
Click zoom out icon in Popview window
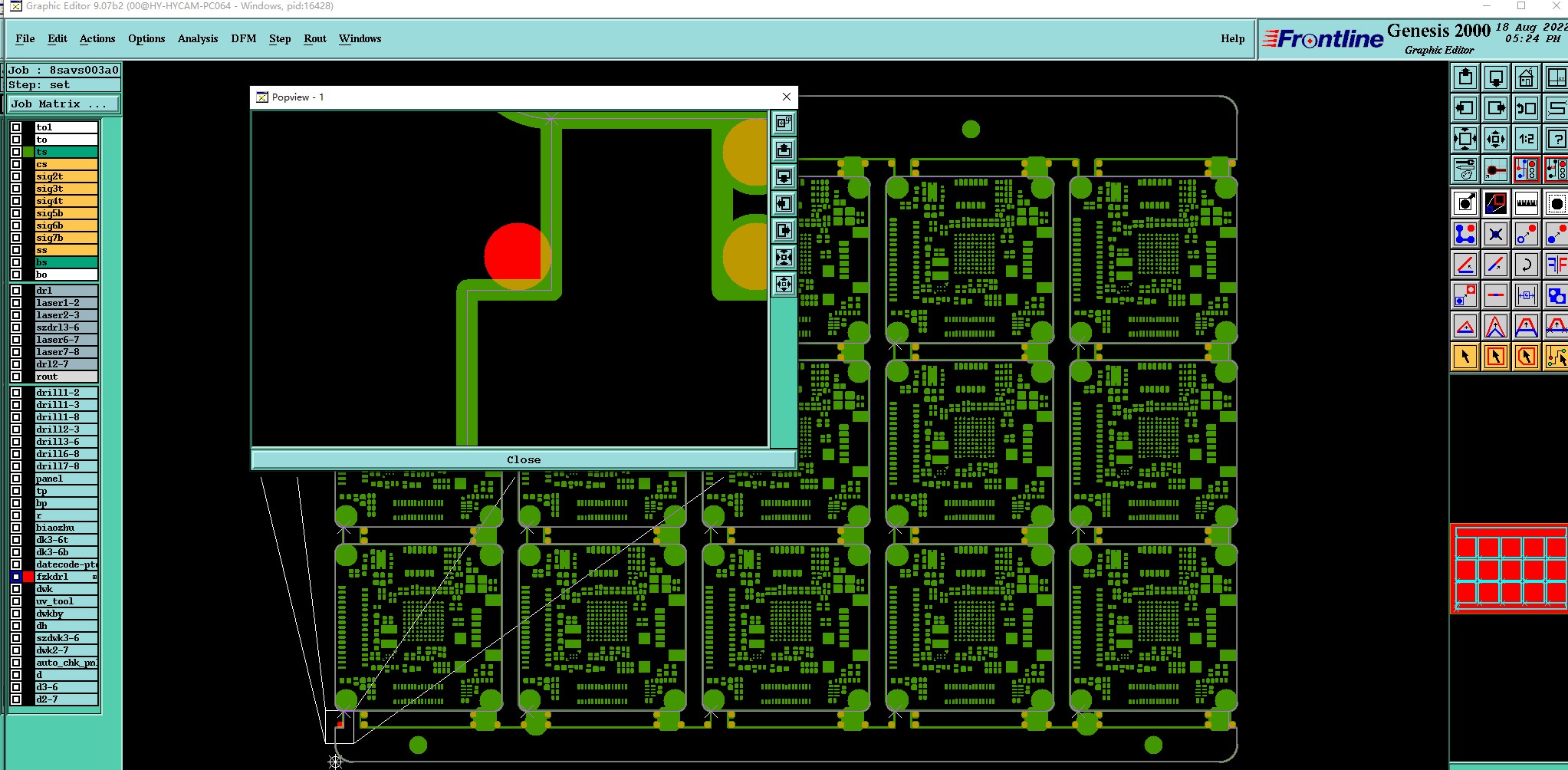(784, 285)
